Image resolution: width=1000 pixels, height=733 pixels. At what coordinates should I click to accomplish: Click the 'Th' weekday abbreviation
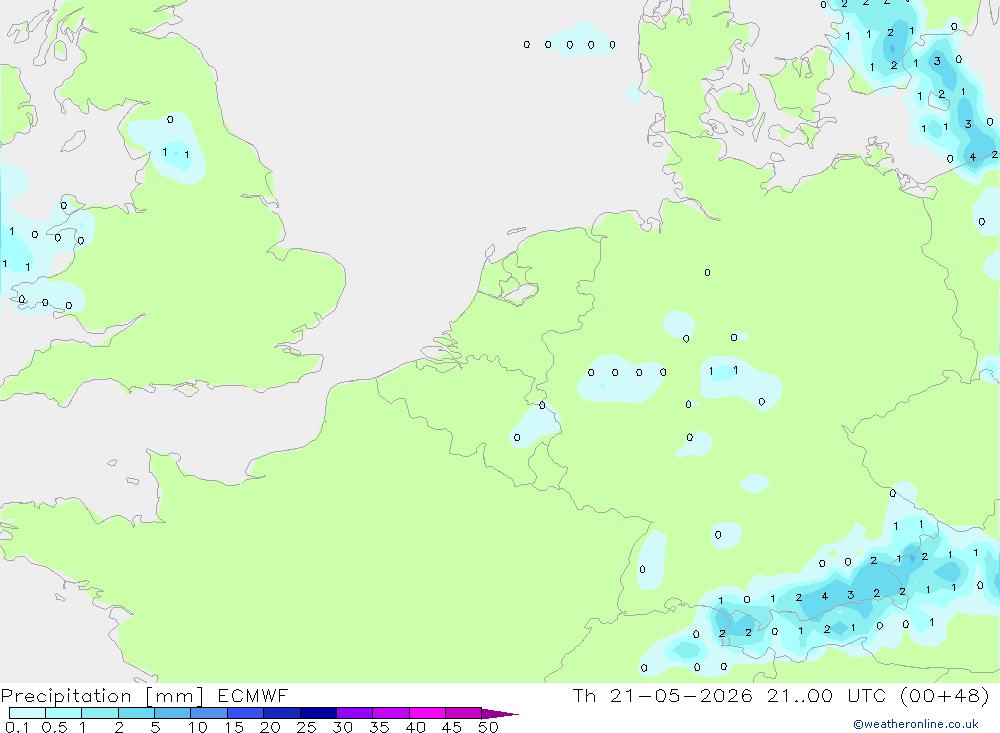[x=584, y=696]
